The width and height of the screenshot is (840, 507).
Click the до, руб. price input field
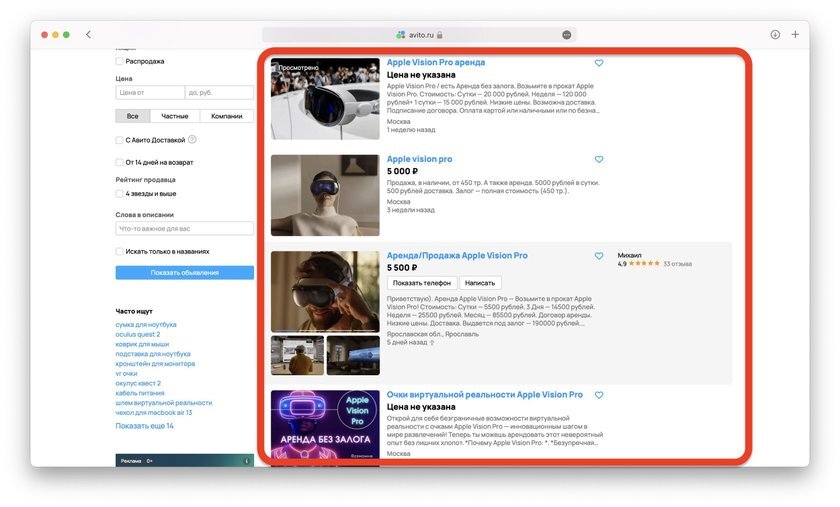pos(219,92)
